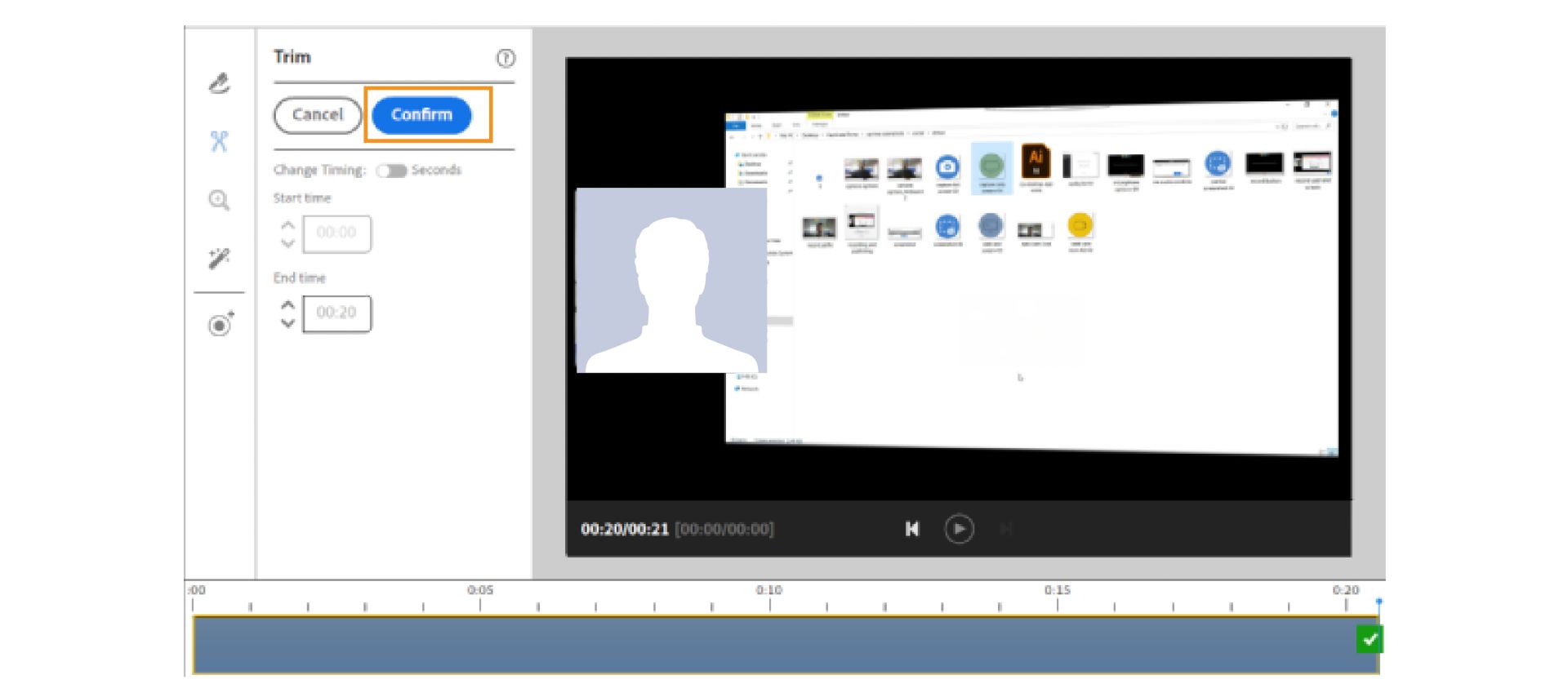This screenshot has height=697, width=1568.
Task: Jump to the start of the video
Action: tap(912, 529)
